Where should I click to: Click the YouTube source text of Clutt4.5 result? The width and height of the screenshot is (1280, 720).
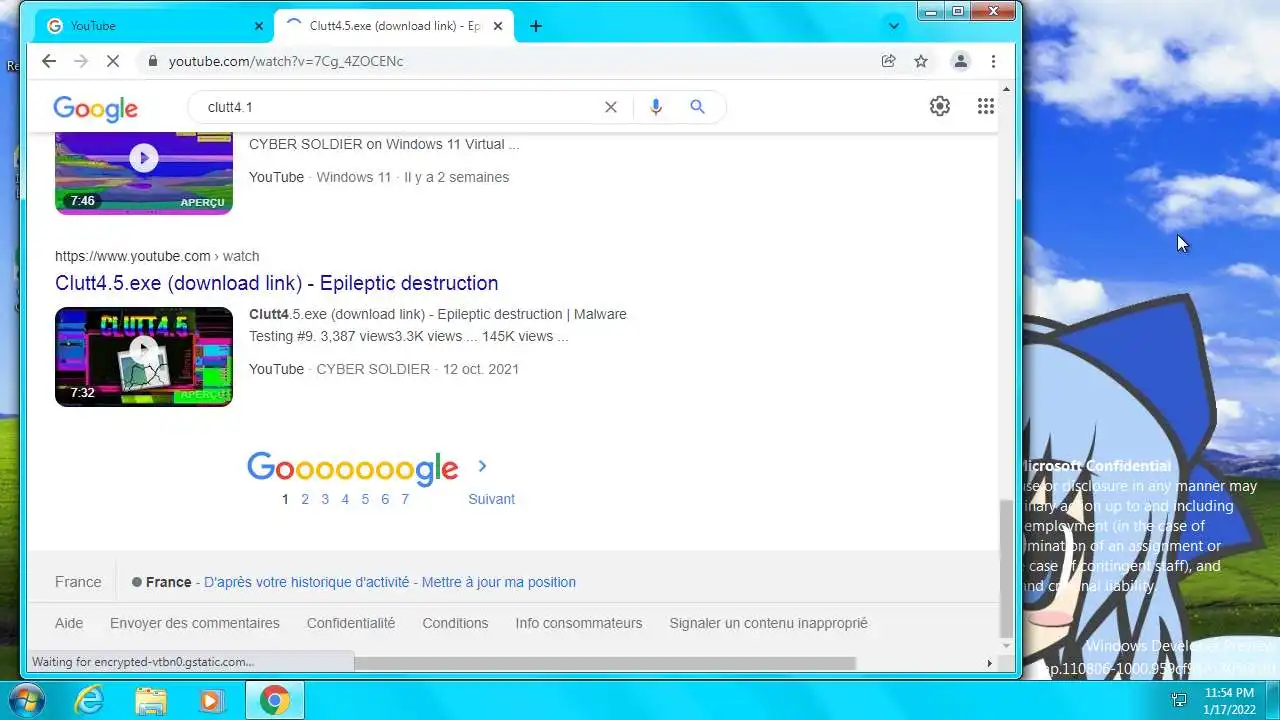(276, 369)
